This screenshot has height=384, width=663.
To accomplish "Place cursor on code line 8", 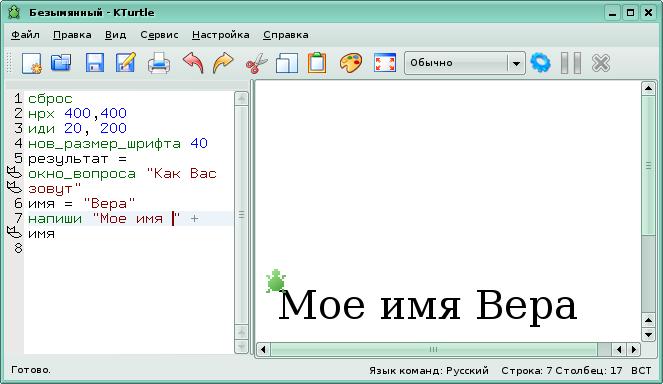I will [x=127, y=249].
